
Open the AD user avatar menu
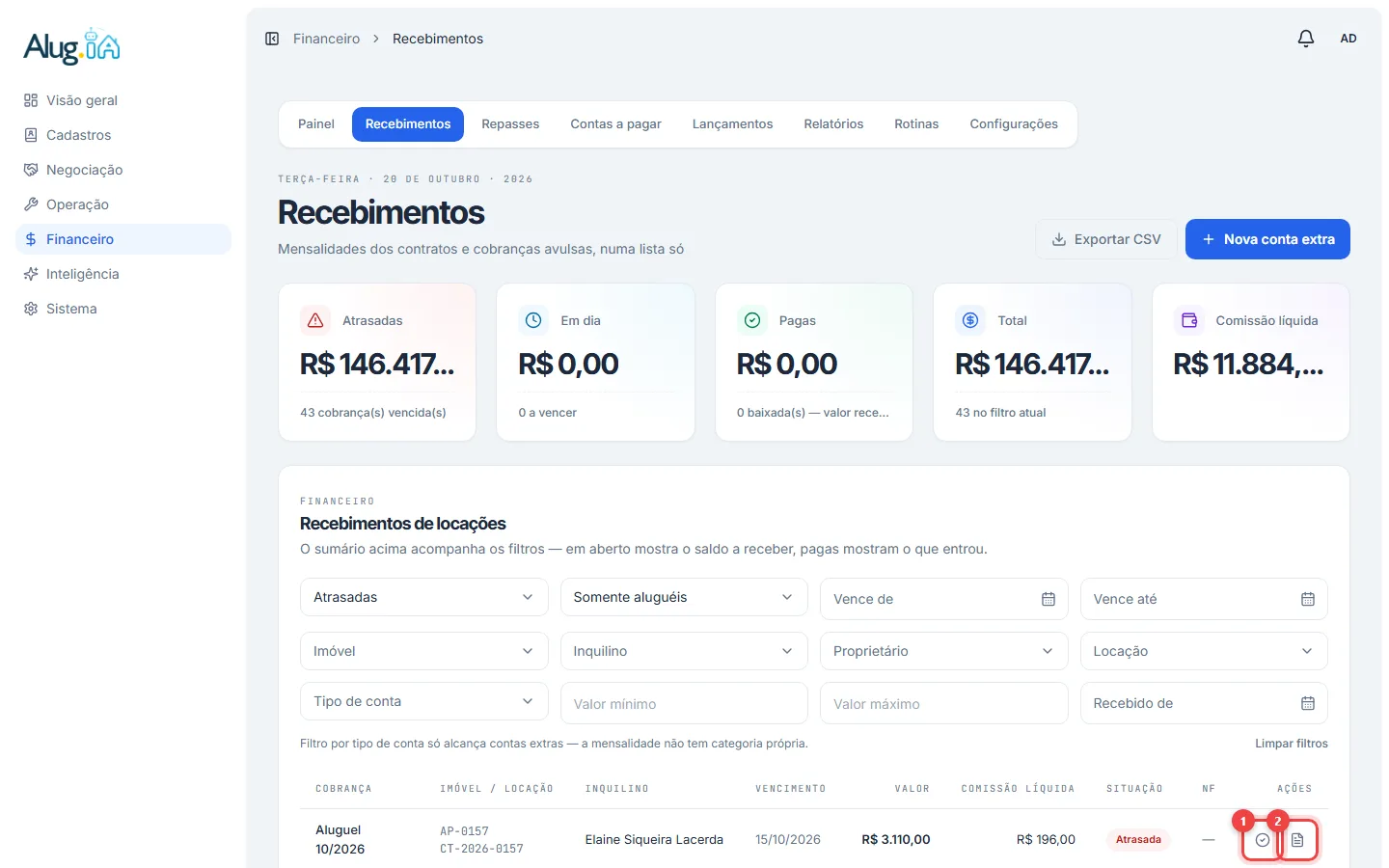pos(1348,39)
